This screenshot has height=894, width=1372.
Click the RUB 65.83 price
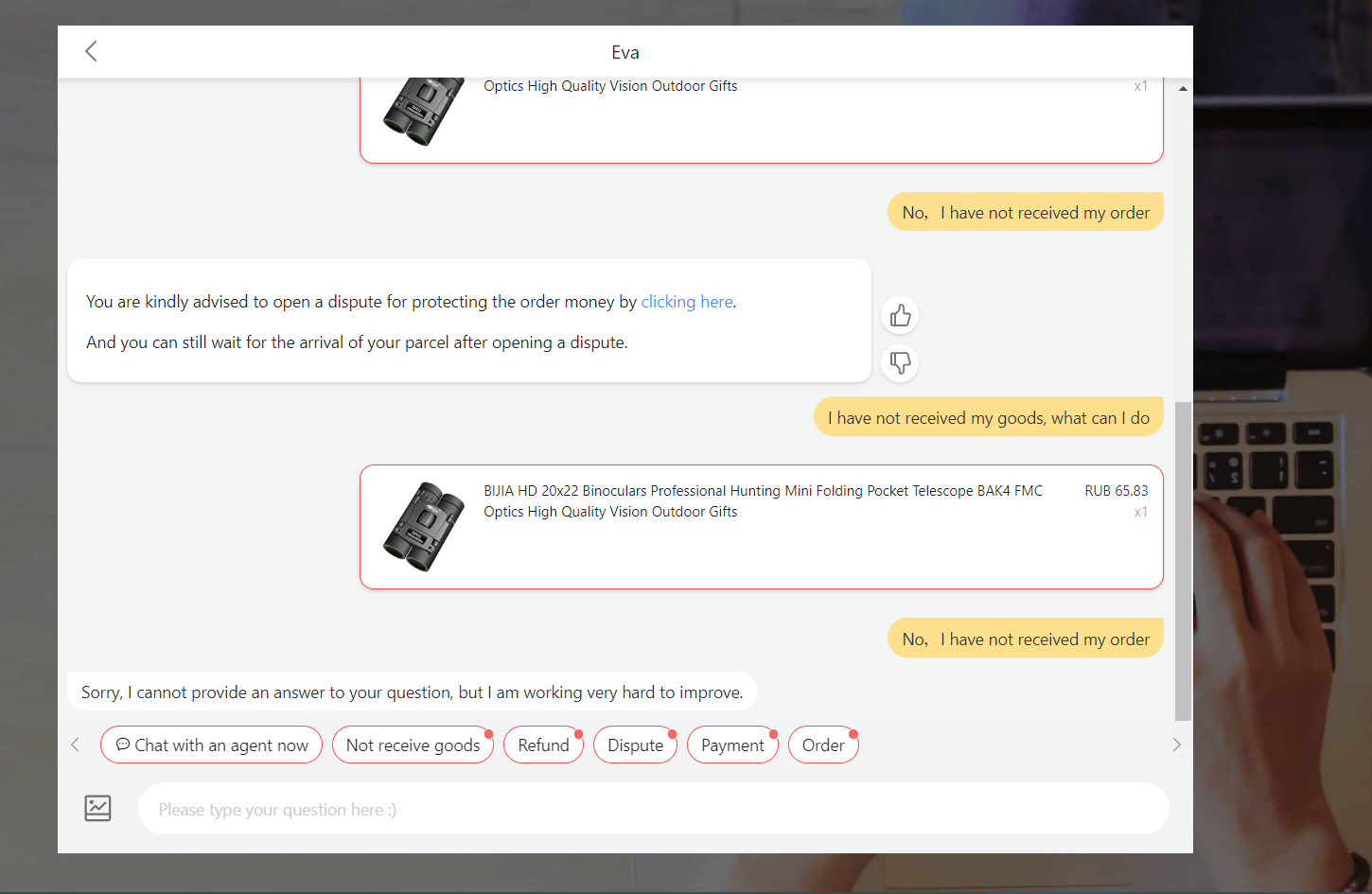click(1117, 491)
